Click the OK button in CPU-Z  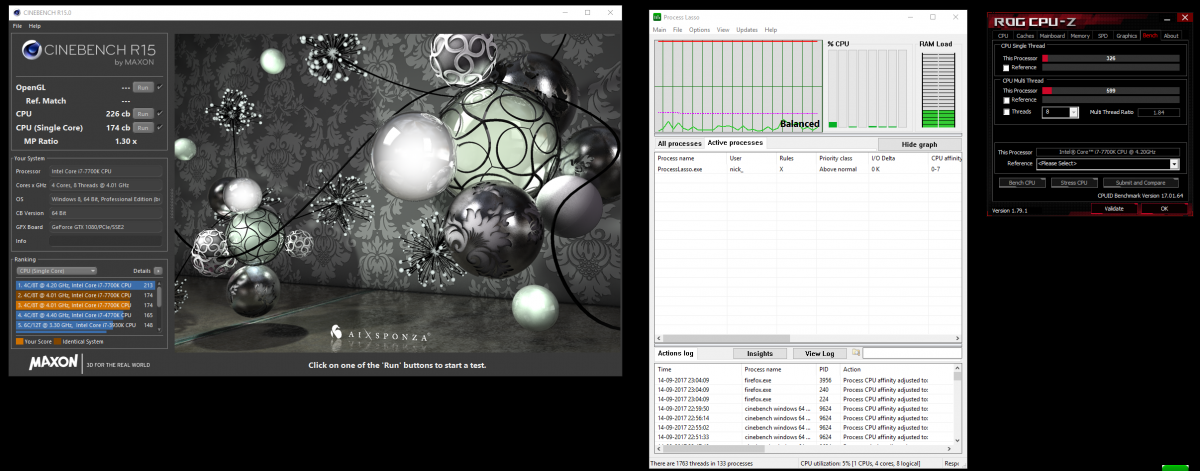point(1164,208)
